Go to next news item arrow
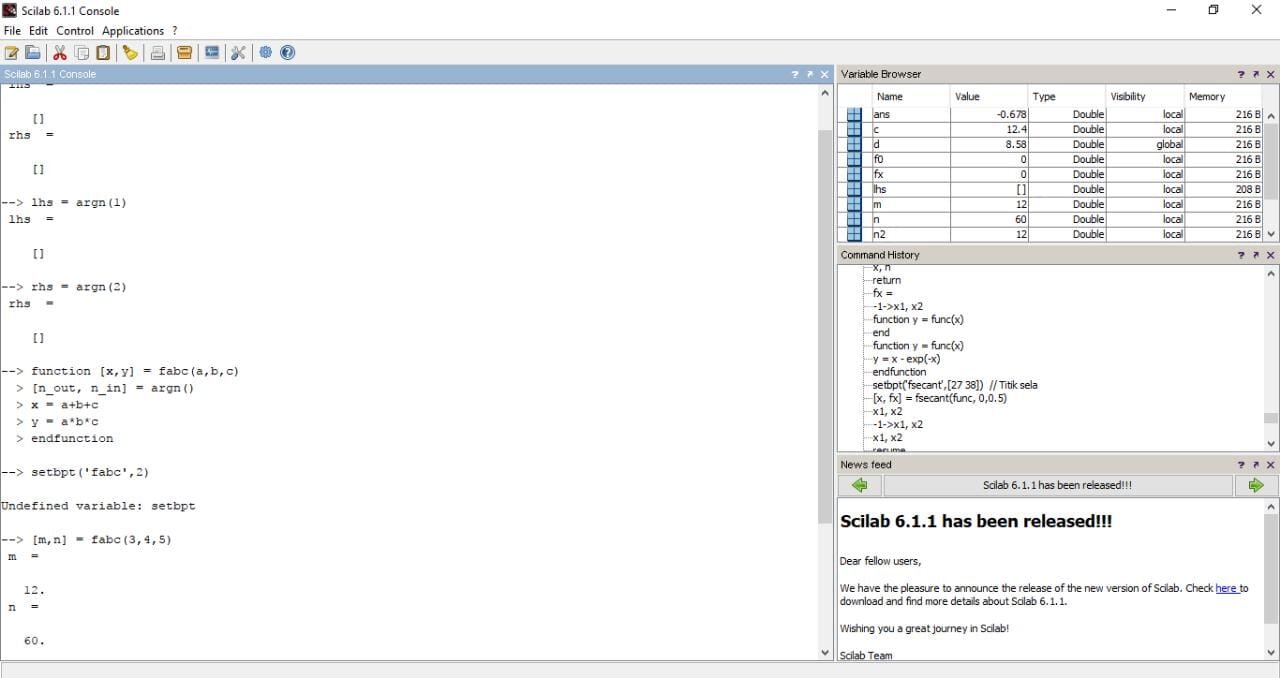 pos(1256,486)
